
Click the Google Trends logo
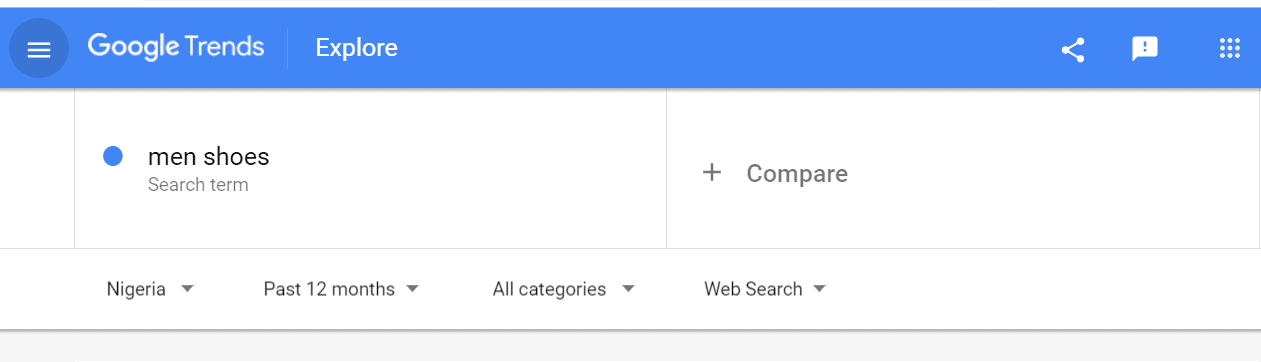point(176,46)
